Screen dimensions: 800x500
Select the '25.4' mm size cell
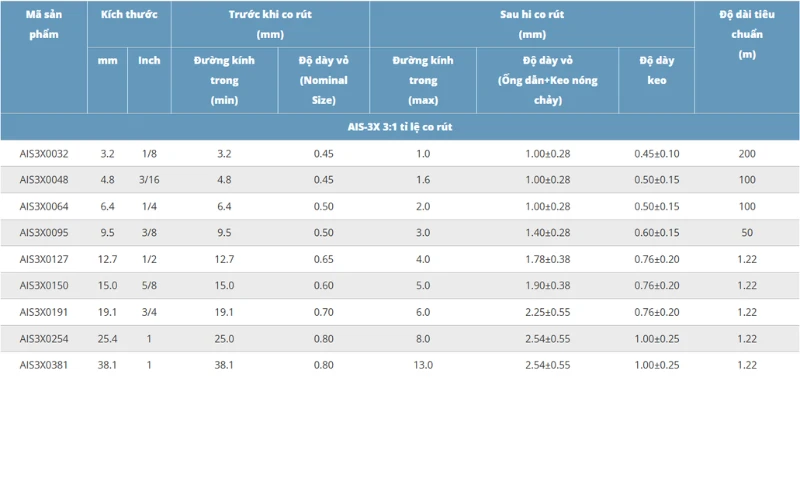click(107, 338)
